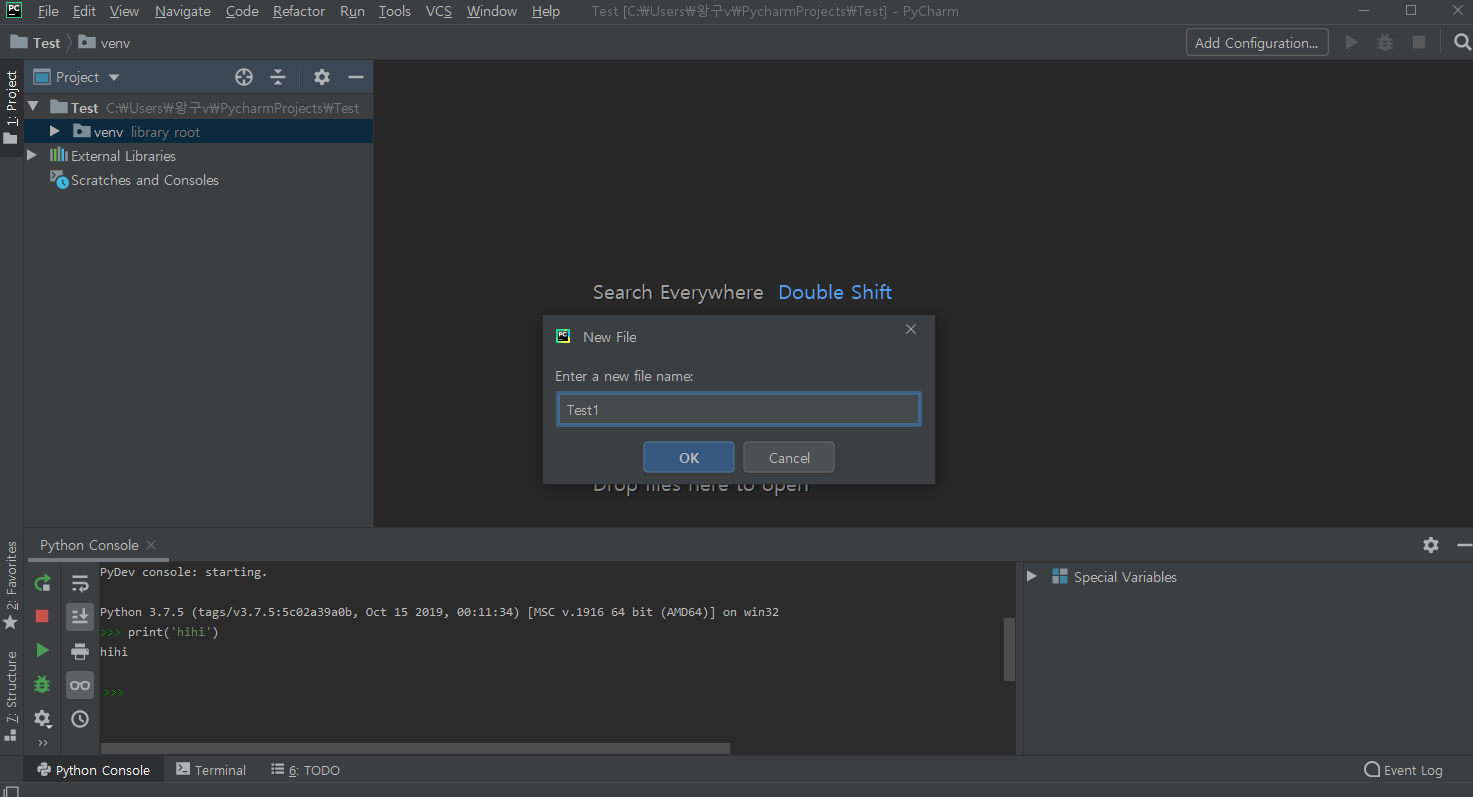The image size is (1473, 797).
Task: Click the new file name input field
Action: [x=739, y=409]
